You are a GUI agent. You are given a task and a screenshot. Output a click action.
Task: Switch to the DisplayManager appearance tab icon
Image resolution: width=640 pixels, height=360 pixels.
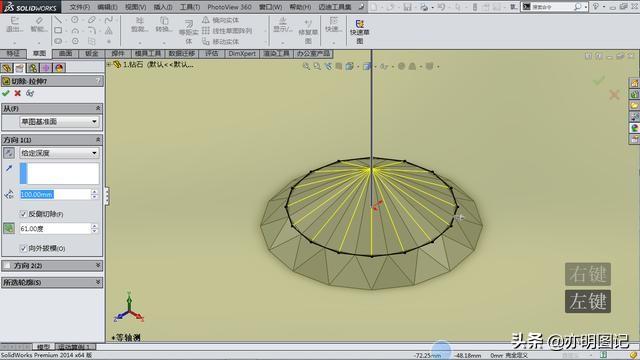pyautogui.click(x=59, y=68)
